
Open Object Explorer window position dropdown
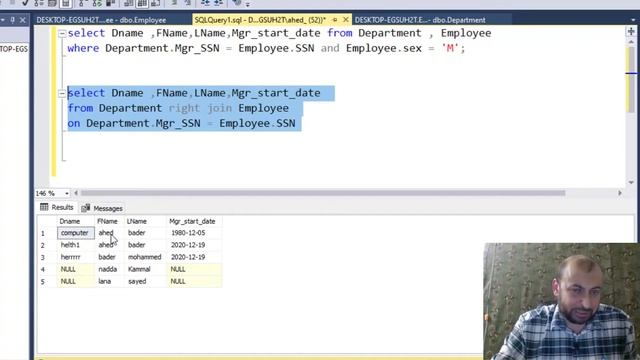(3, 20)
